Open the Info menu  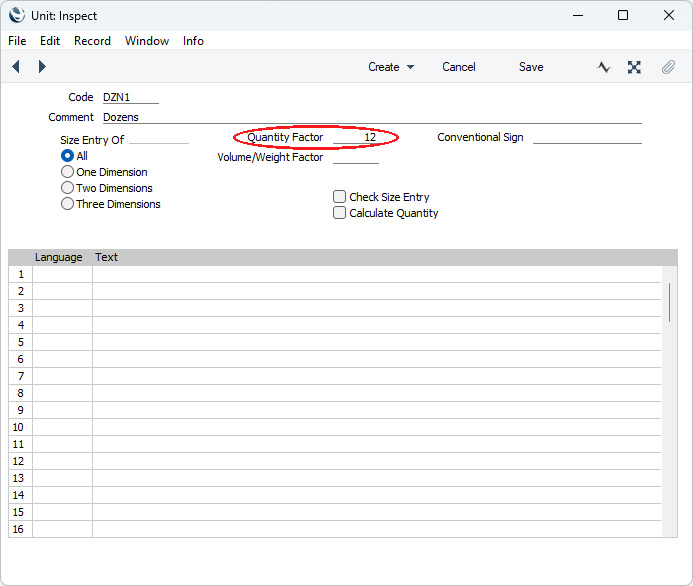(x=193, y=41)
